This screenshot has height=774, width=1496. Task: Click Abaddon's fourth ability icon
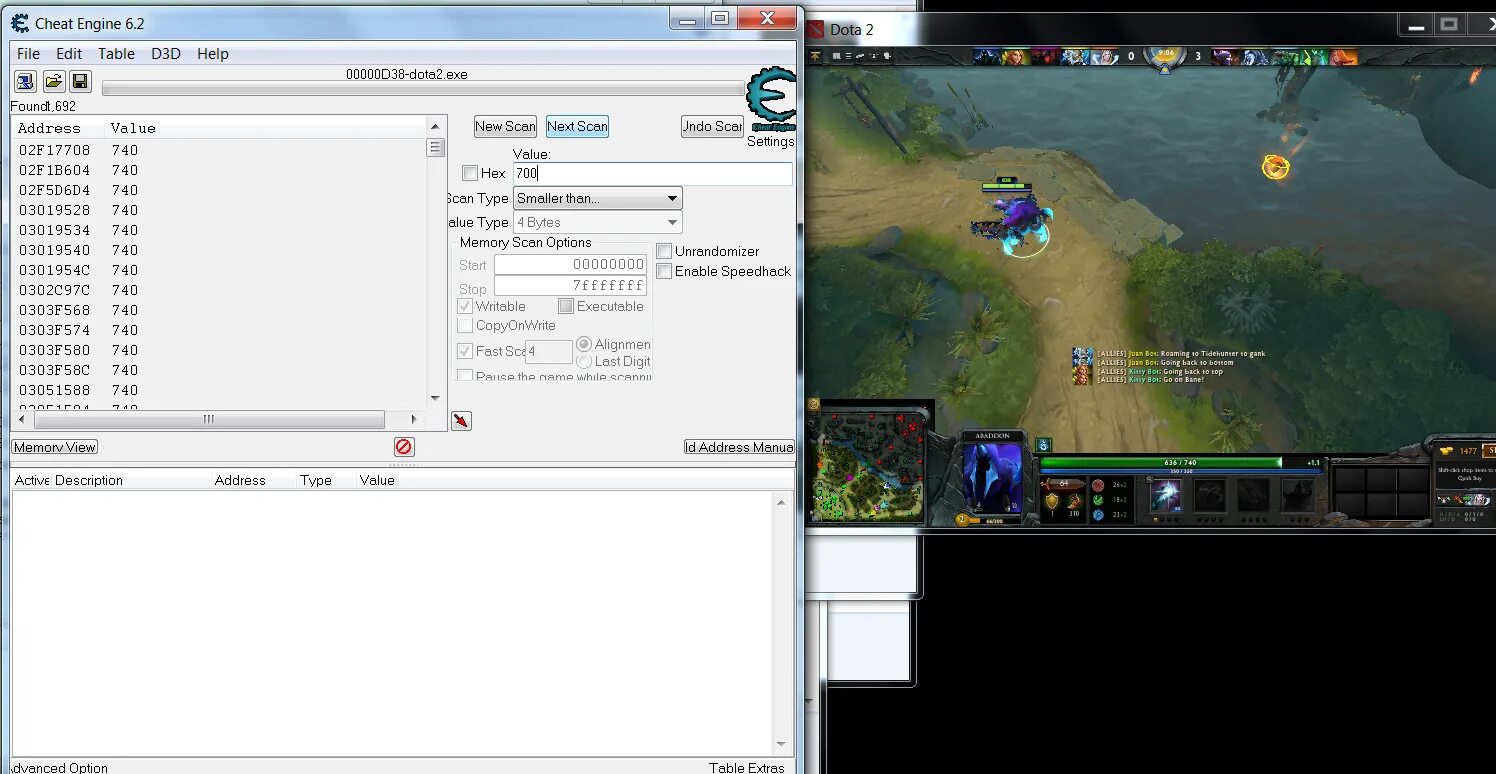[1298, 495]
